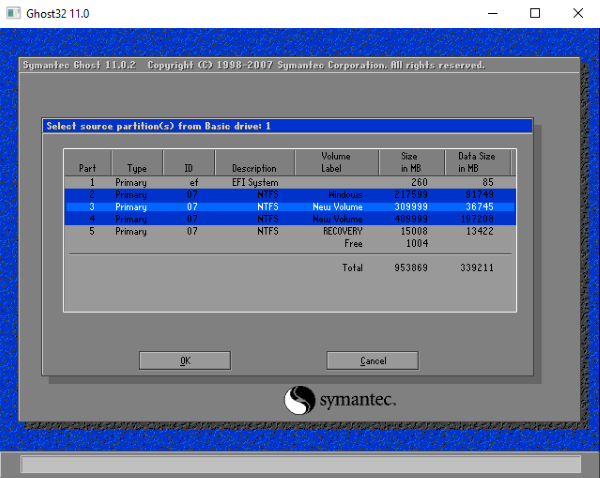Click the Description column header
This screenshot has height=478, width=600.
click(254, 163)
